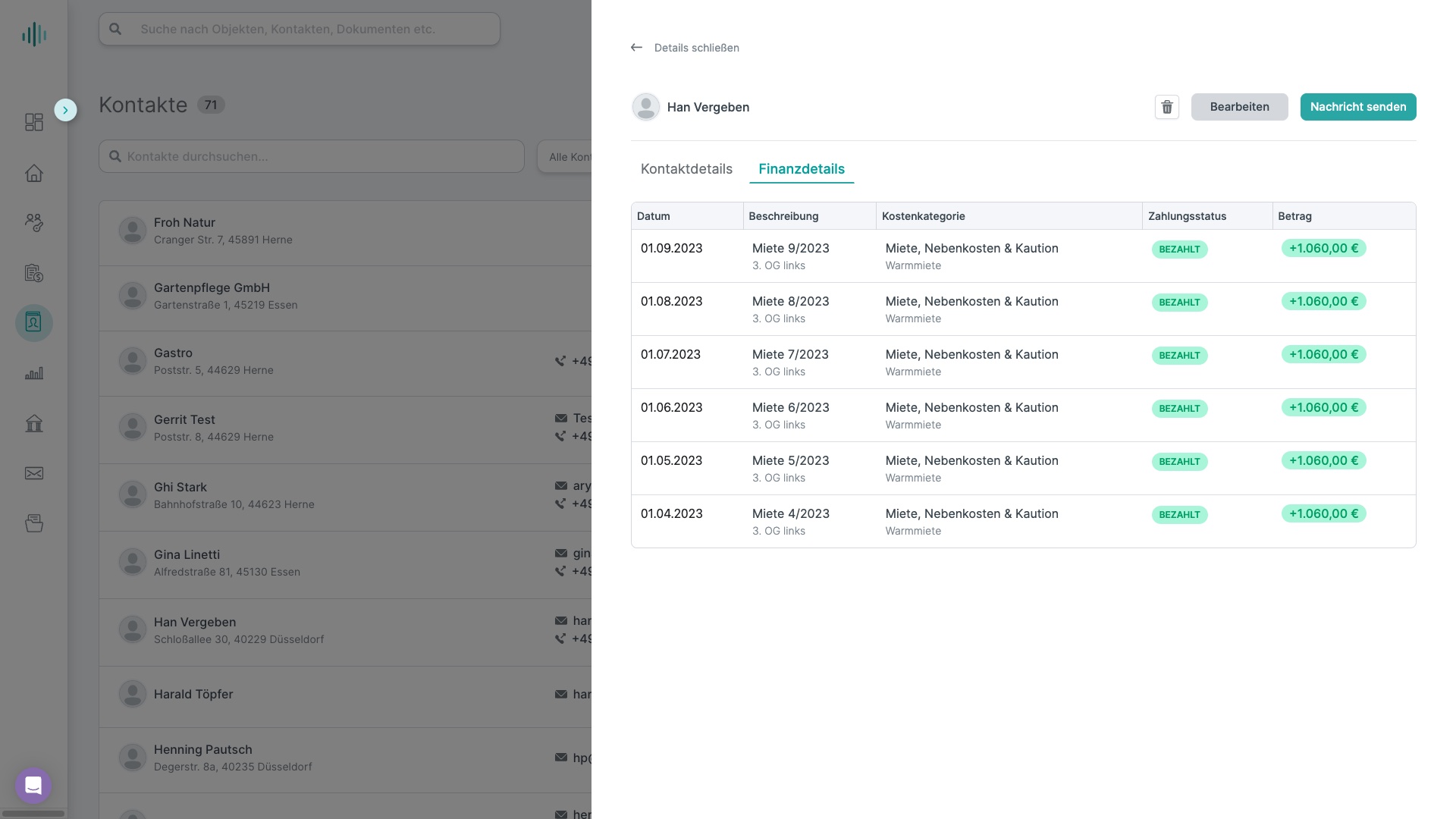Screen dimensions: 1456x819
Task: Click the email icon in Gerrit Test row
Action: coord(561,418)
